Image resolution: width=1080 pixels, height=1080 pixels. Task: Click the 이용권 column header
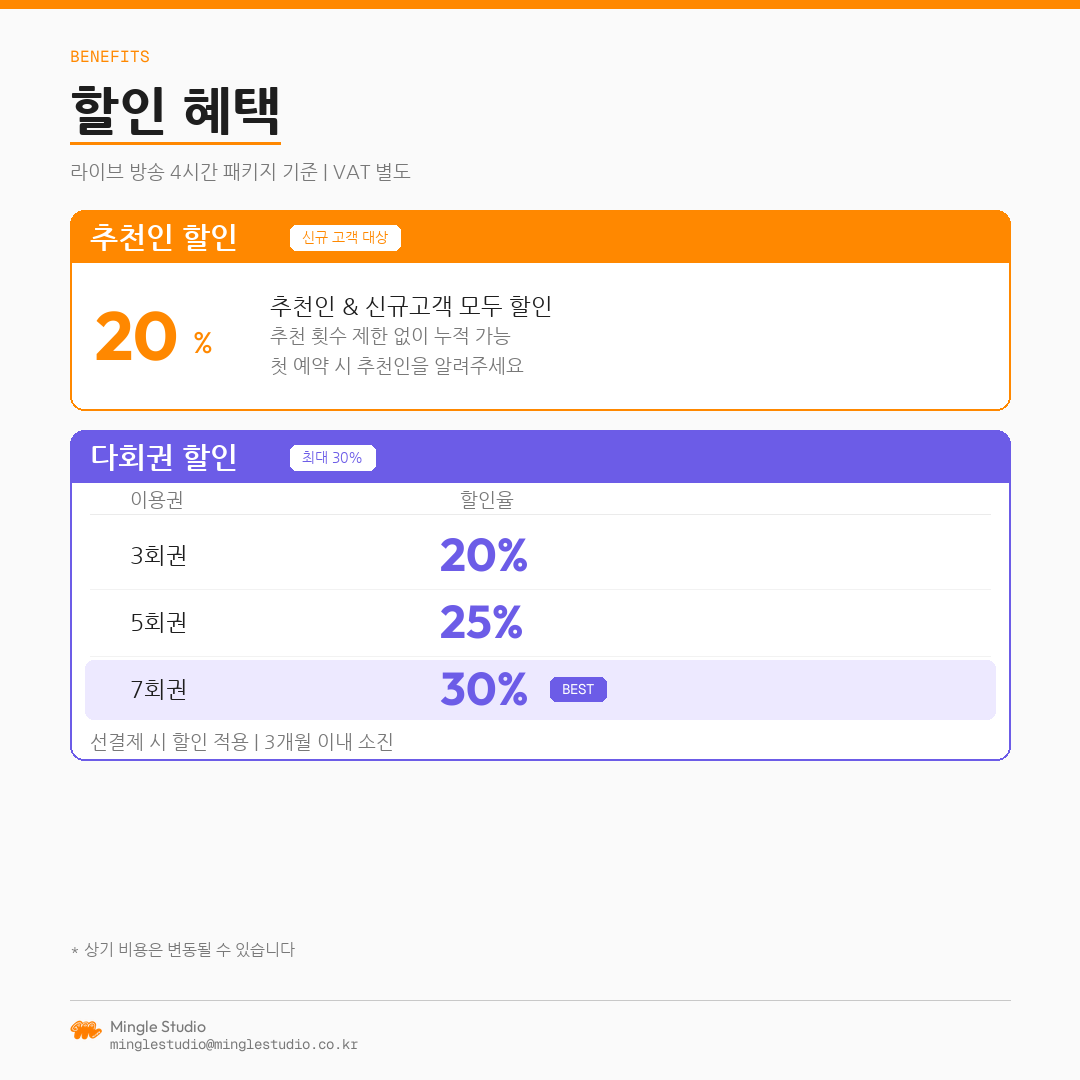click(x=157, y=500)
